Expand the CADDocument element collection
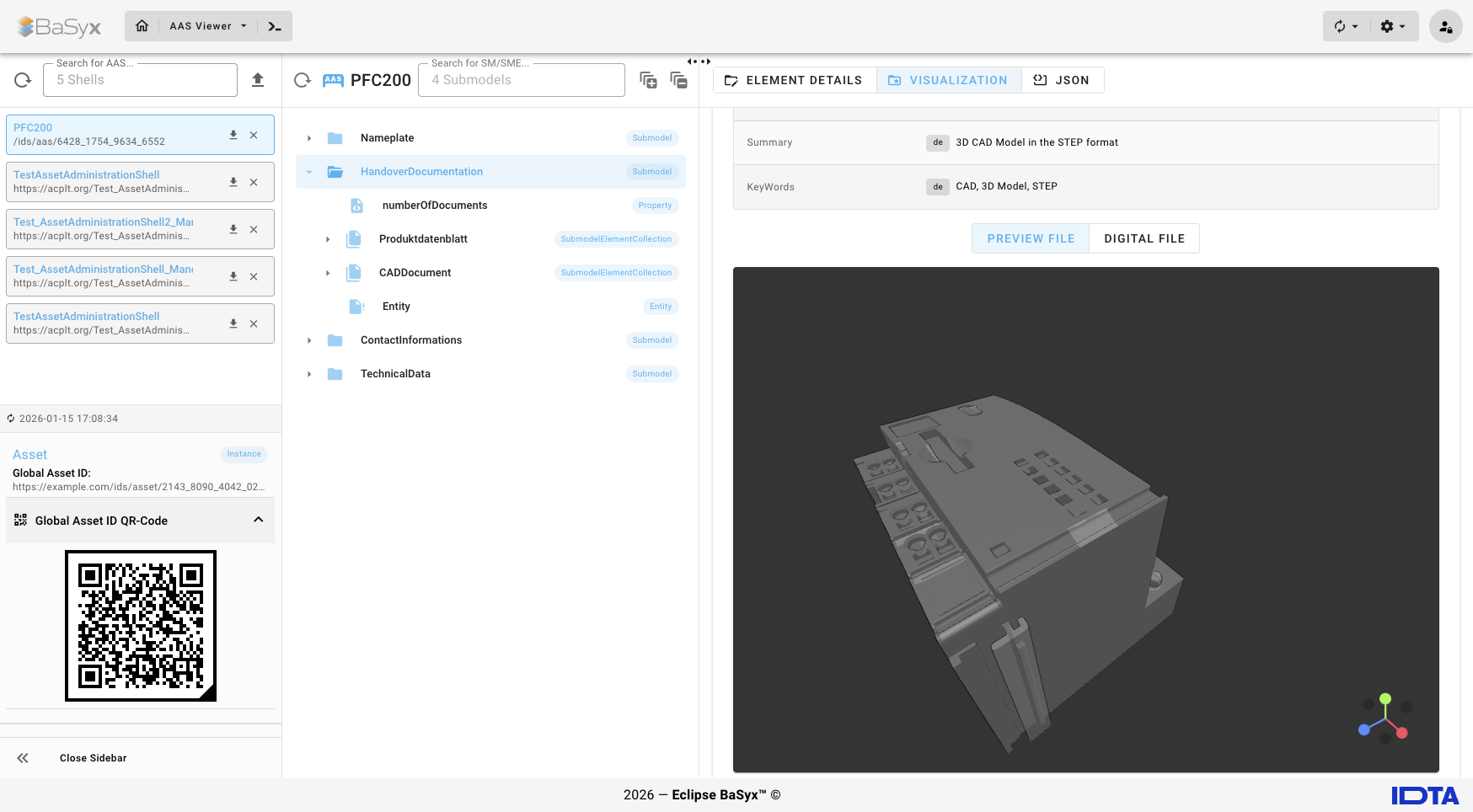Screen dimensions: 1473x812 (328, 272)
